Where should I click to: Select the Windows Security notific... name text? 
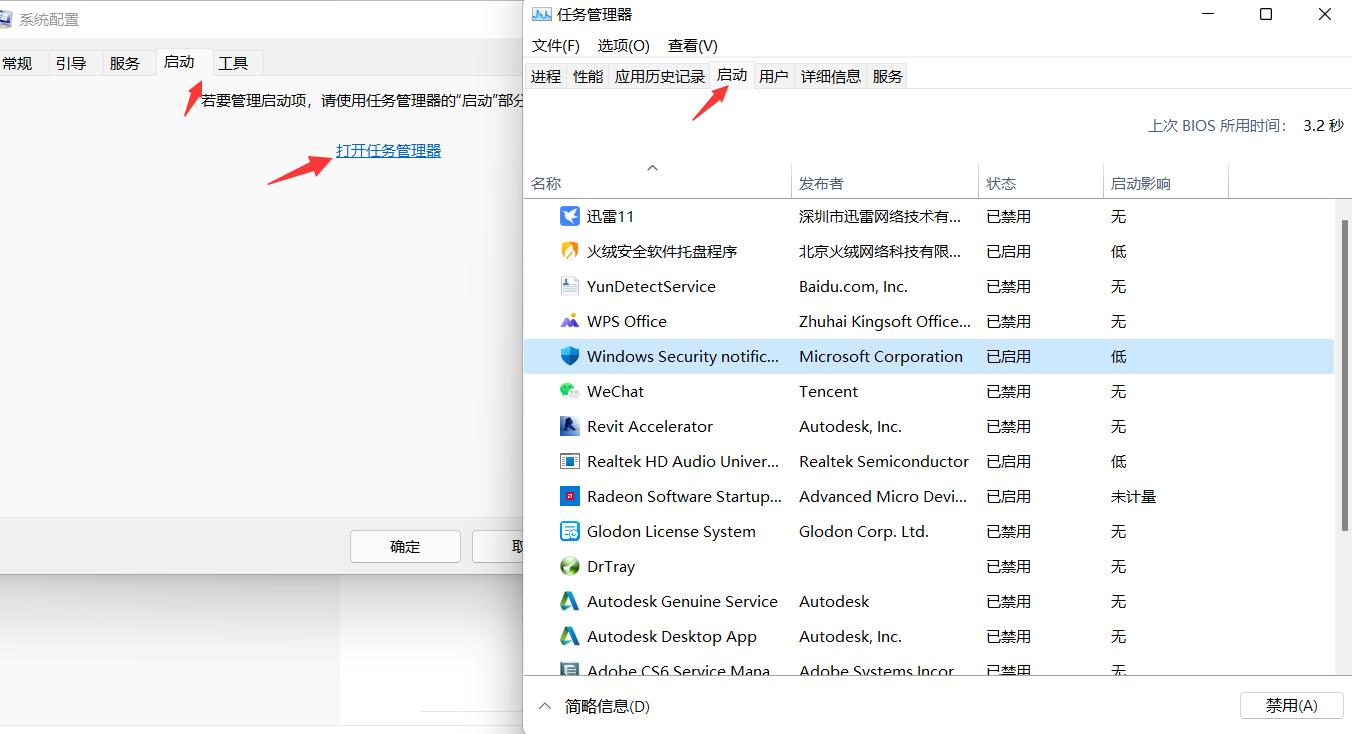(683, 356)
